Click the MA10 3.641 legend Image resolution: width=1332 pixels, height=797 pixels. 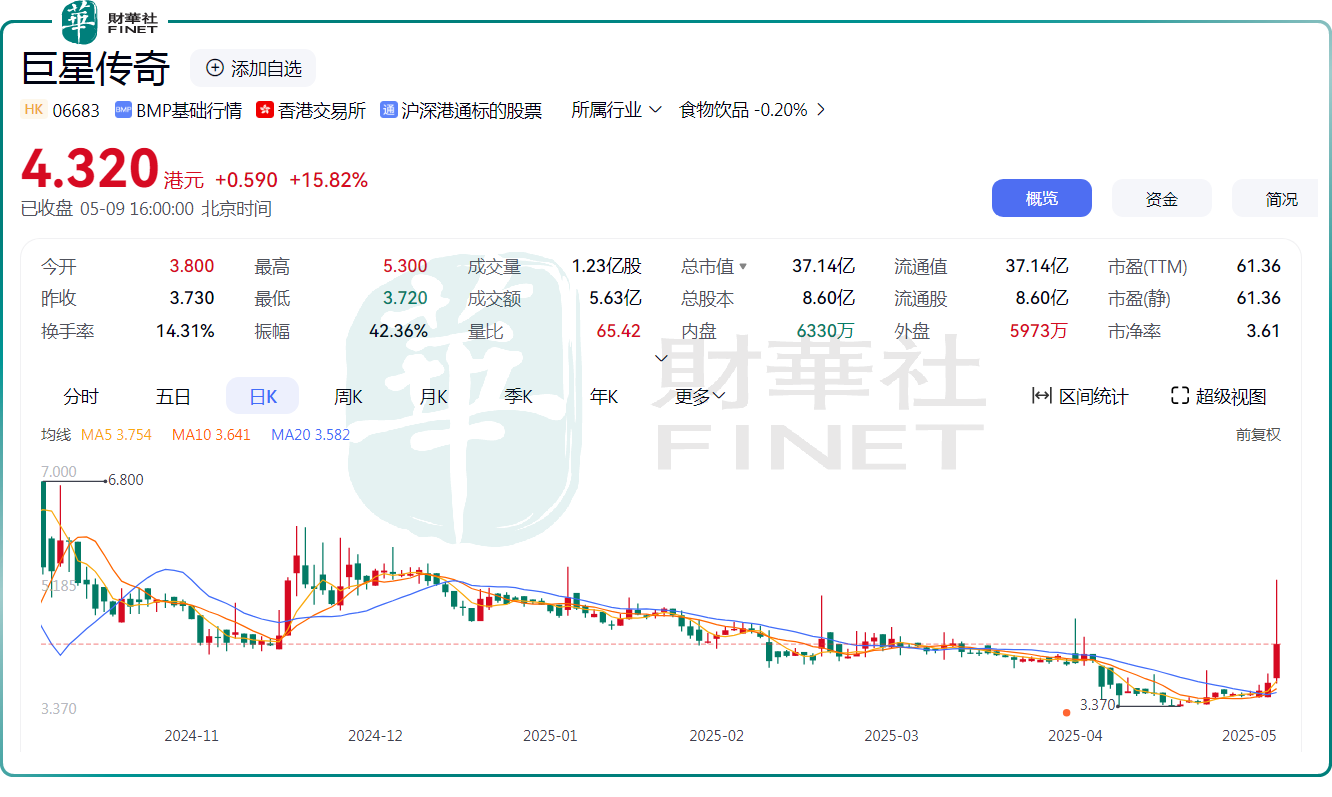(x=211, y=434)
